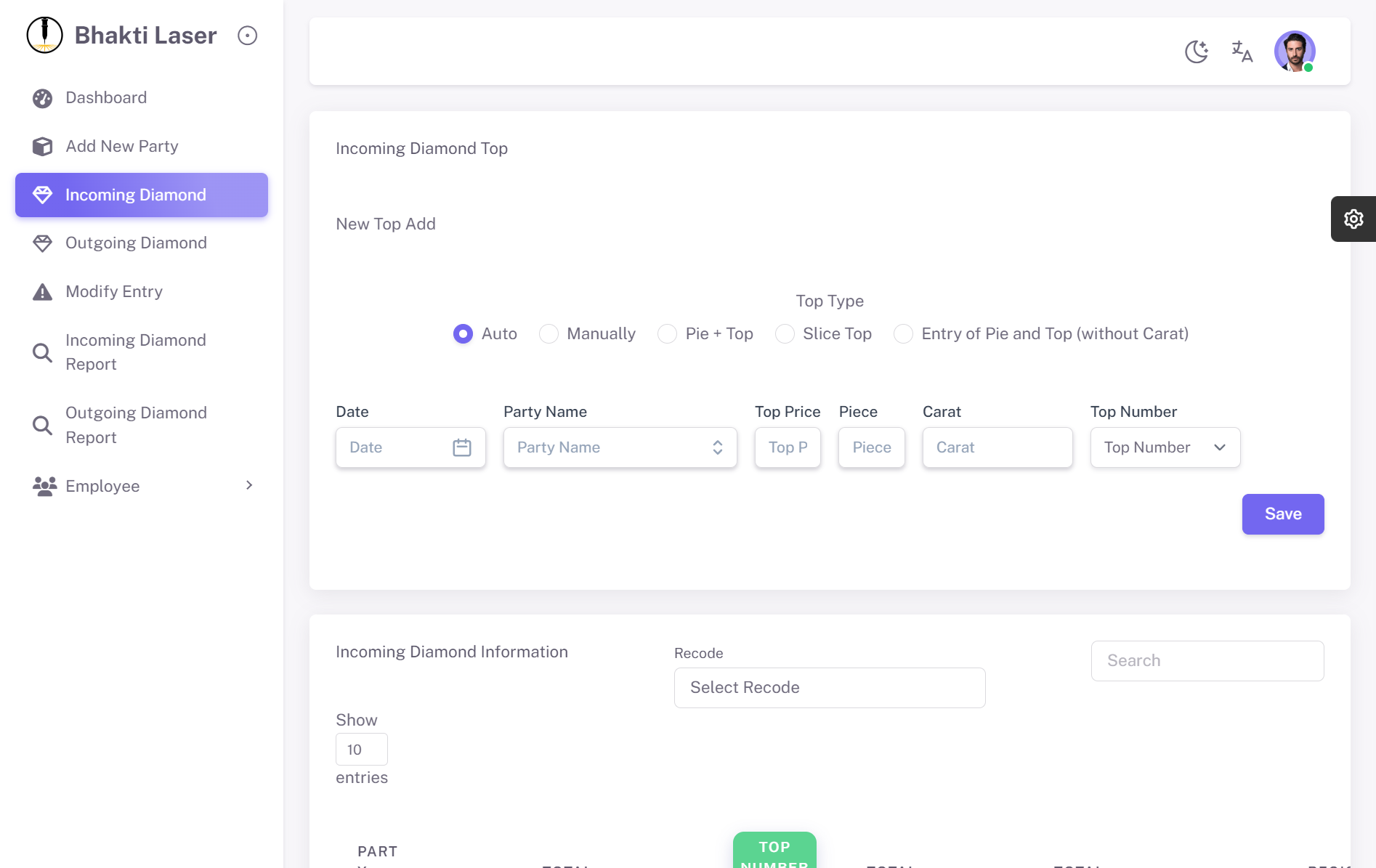The width and height of the screenshot is (1376, 868).
Task: Open the Party Name dropdown
Action: pyautogui.click(x=620, y=447)
